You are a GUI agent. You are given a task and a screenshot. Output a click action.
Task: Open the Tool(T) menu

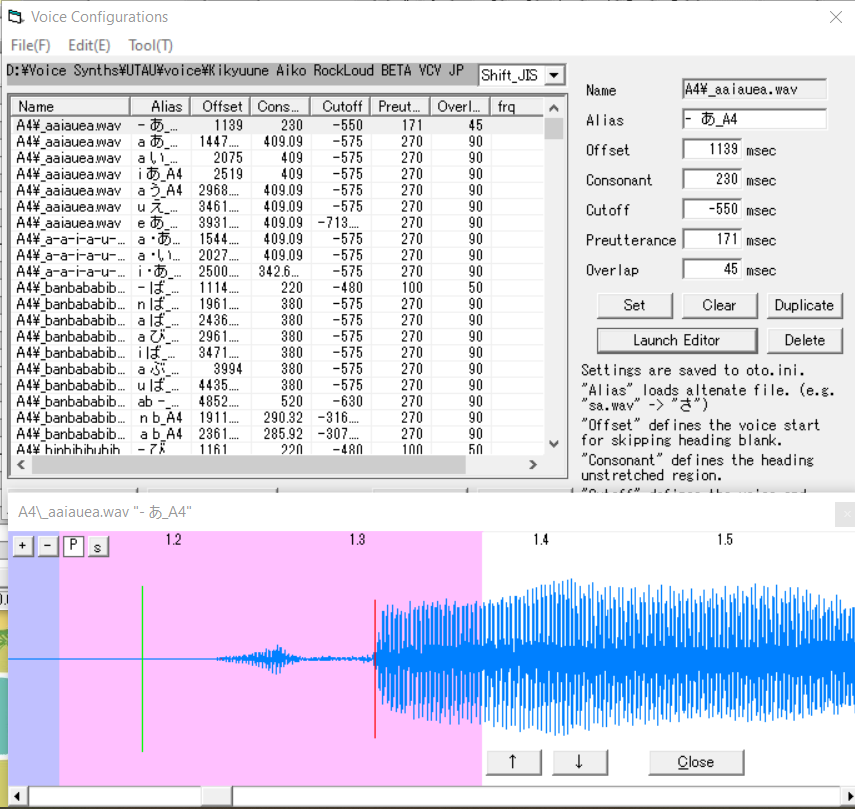click(x=150, y=45)
